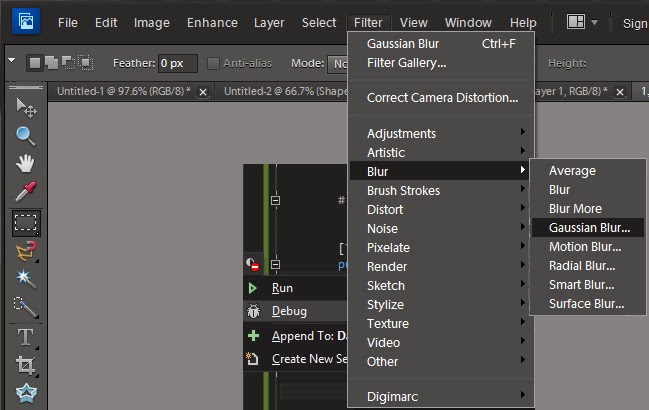Open the tool preset picker arrow
649x410 pixels.
[x=11, y=61]
